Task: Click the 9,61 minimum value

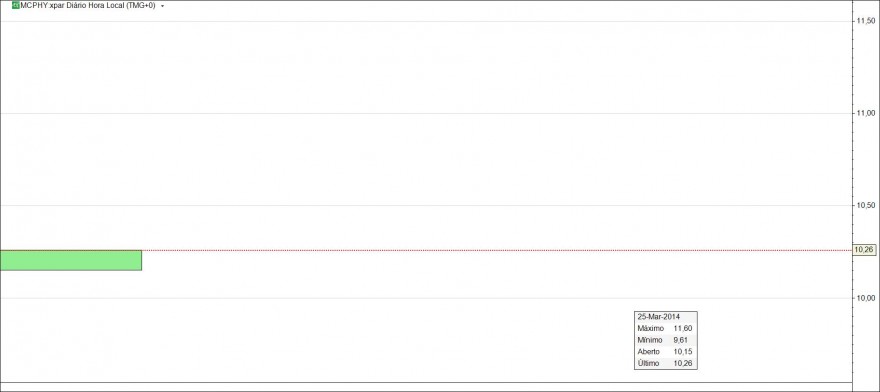Action: coord(681,340)
